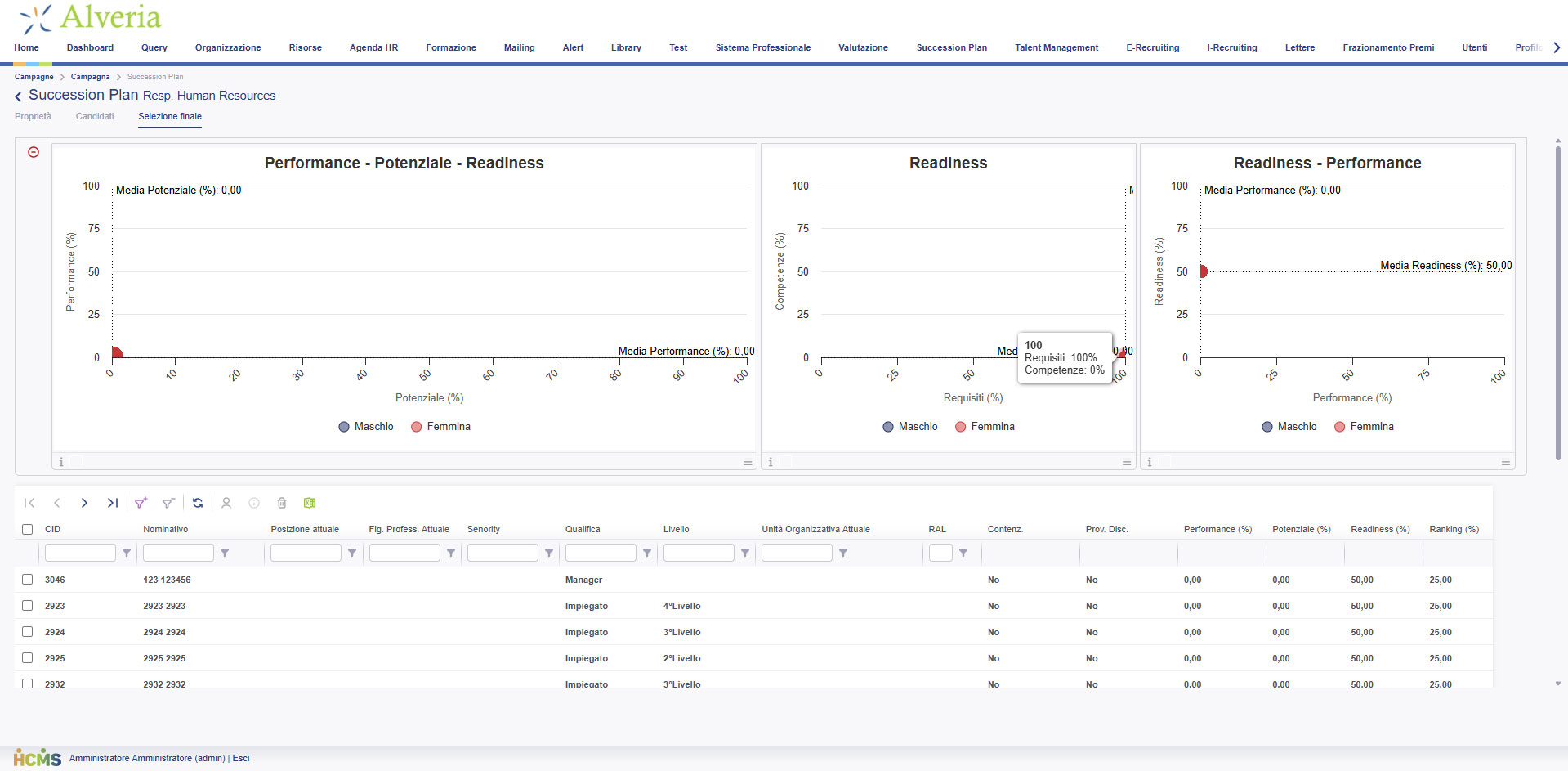Screen dimensions: 1568x771
Task: Click the trash delete icon
Action: pyautogui.click(x=282, y=503)
